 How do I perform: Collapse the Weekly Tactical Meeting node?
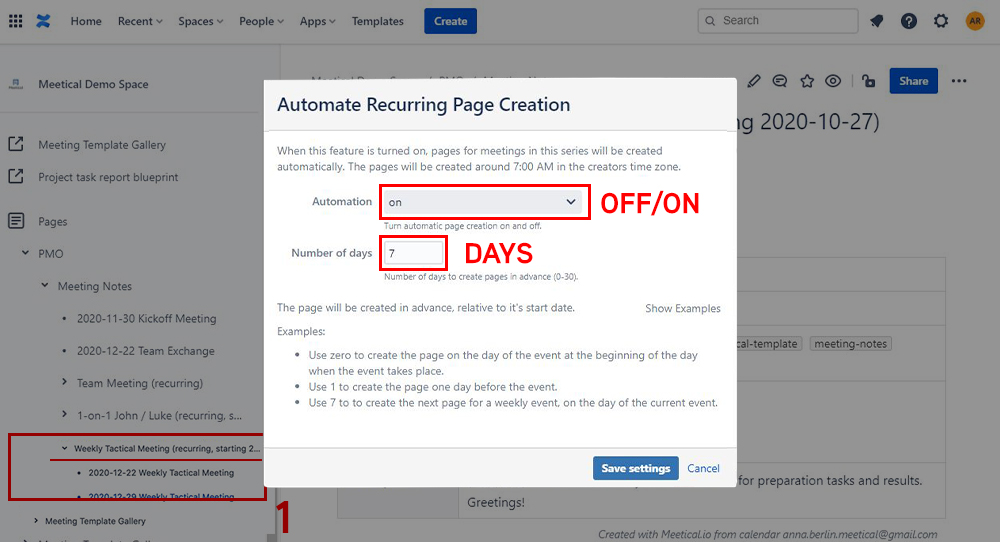(64, 448)
